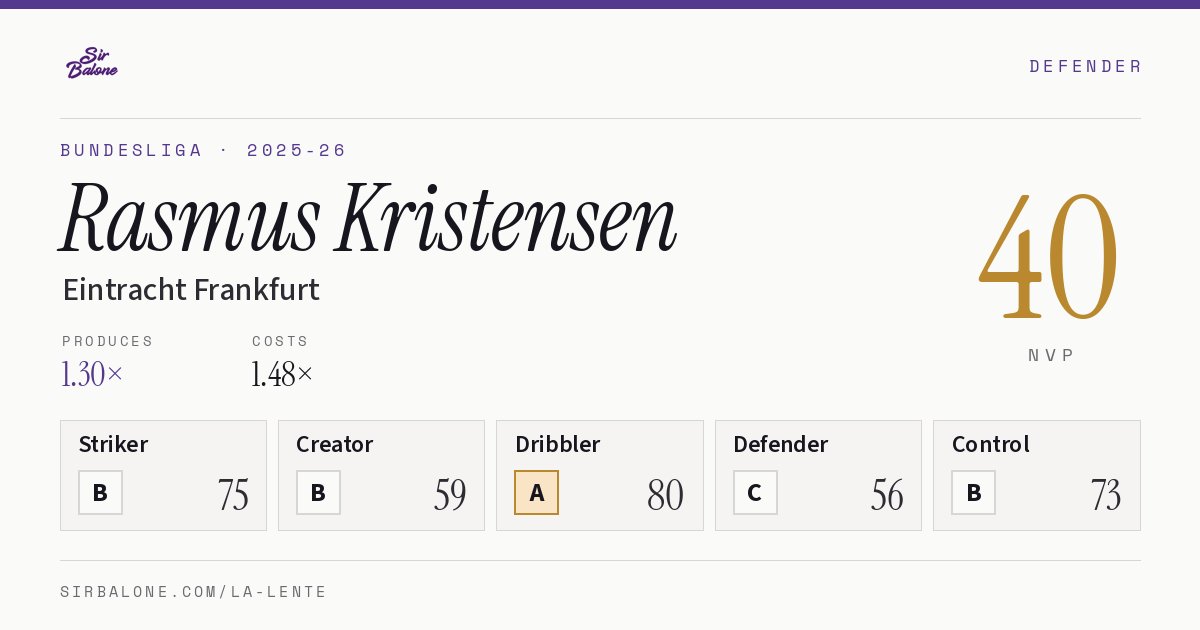1200x630 pixels.
Task: Click the BUNDESLIGA · 2025-26 season text
Action: [x=203, y=150]
